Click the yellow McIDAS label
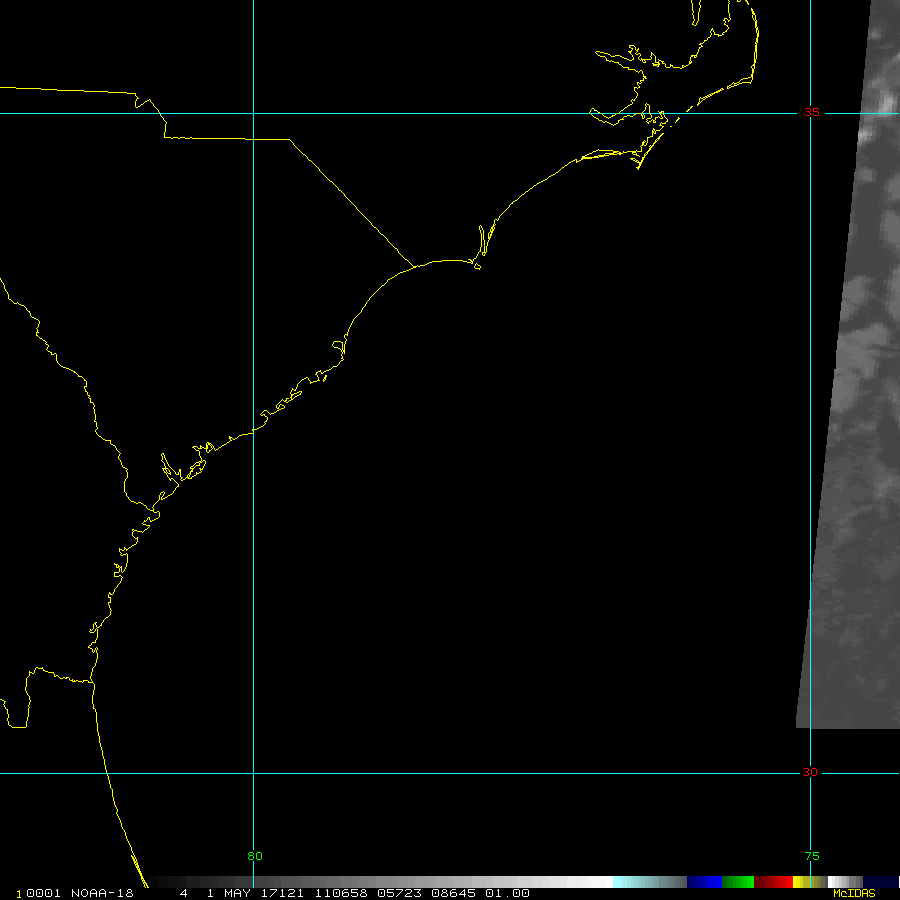Screen dimensions: 900x900 [854, 893]
